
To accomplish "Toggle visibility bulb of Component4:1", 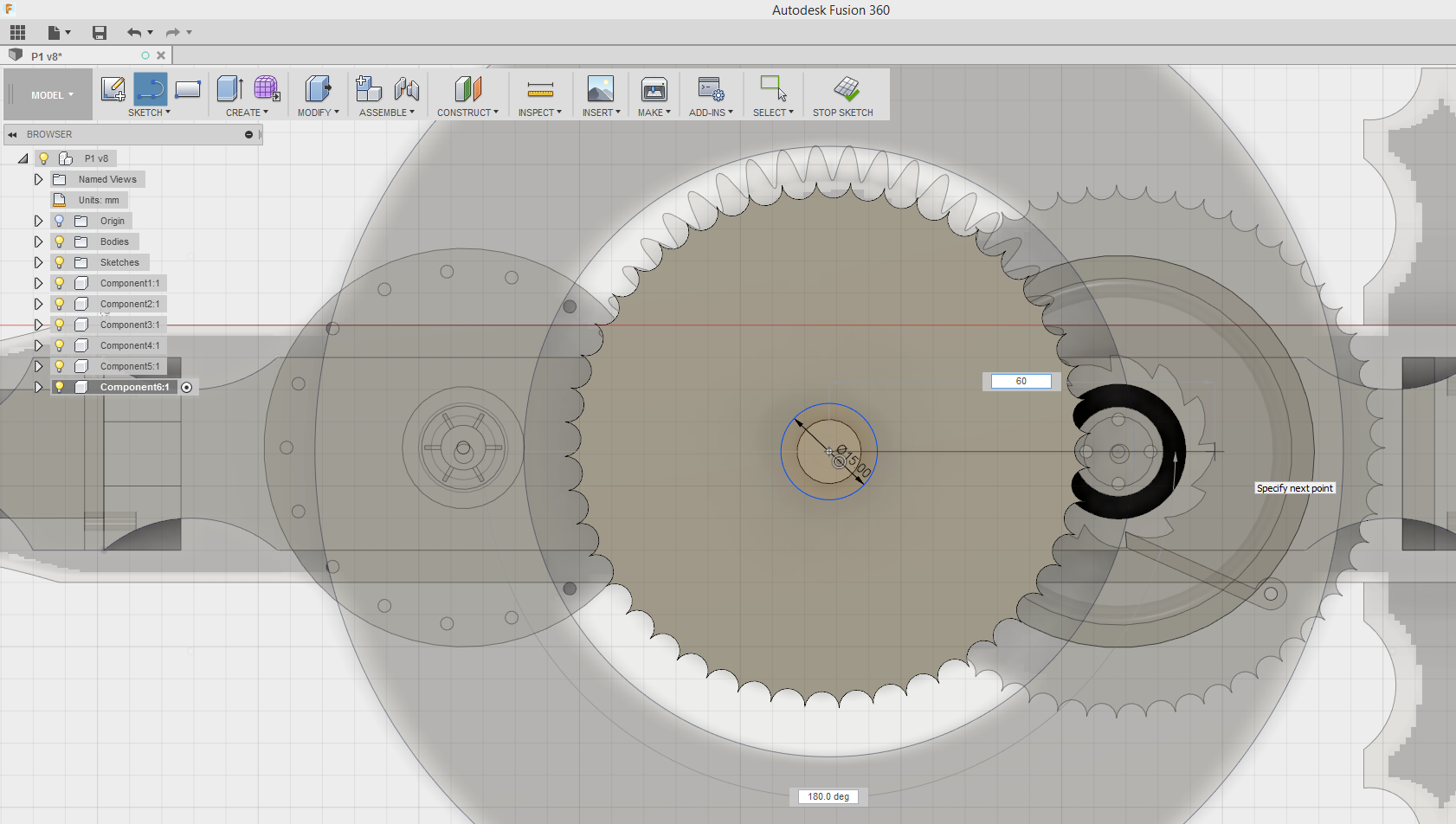I will (x=60, y=345).
